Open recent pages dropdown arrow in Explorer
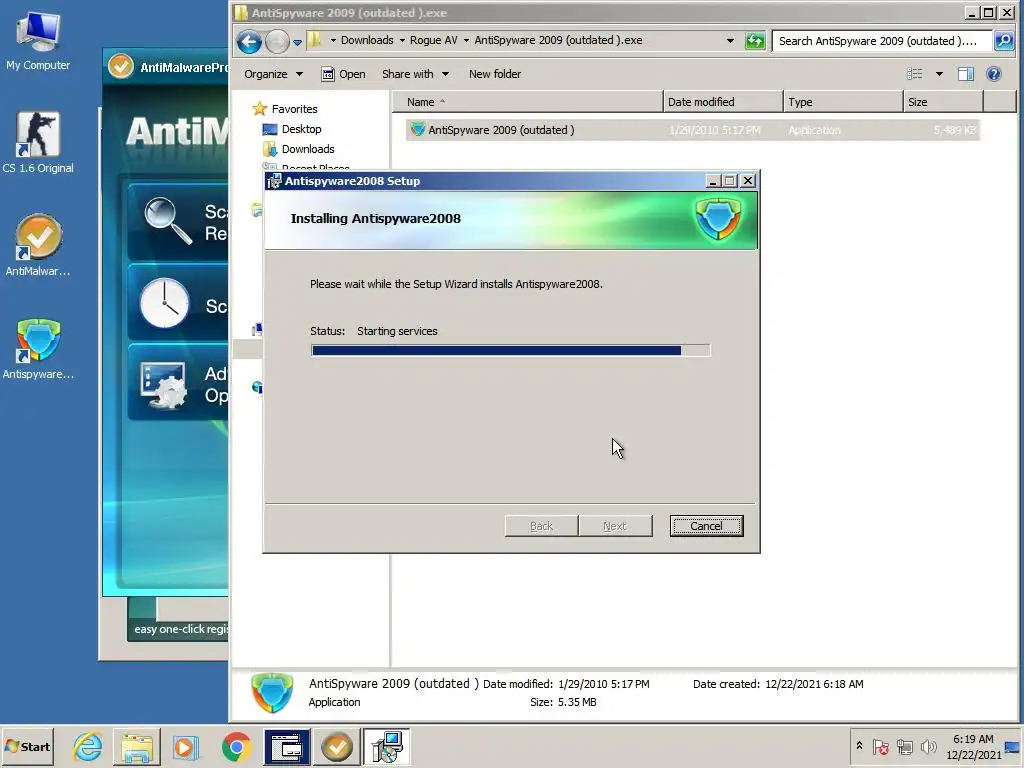Viewport: 1024px width, 768px height. [297, 42]
